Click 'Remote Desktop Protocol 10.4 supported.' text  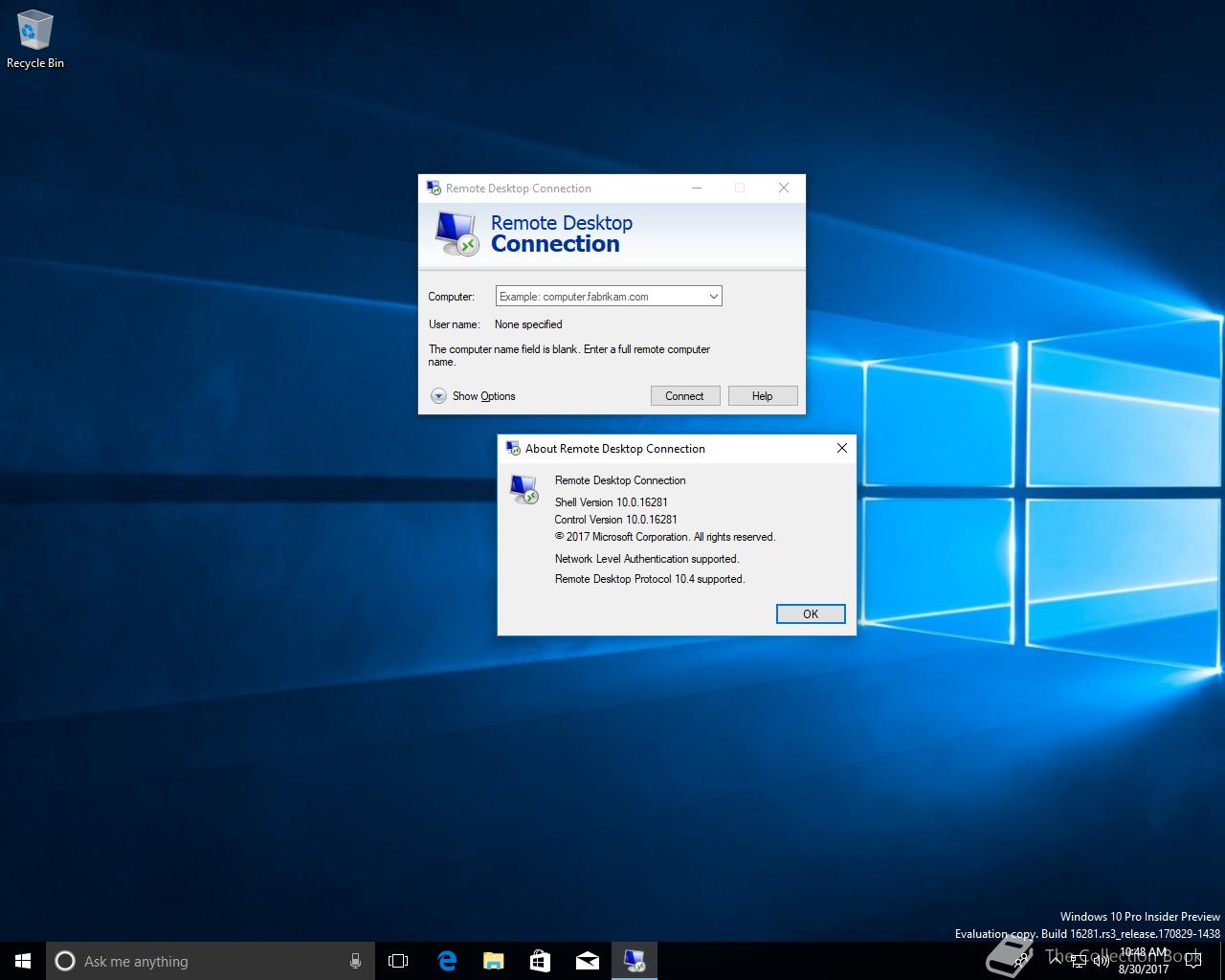[650, 579]
